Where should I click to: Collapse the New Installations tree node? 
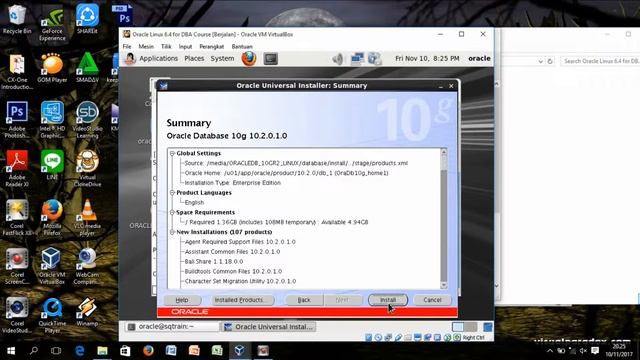tap(172, 232)
